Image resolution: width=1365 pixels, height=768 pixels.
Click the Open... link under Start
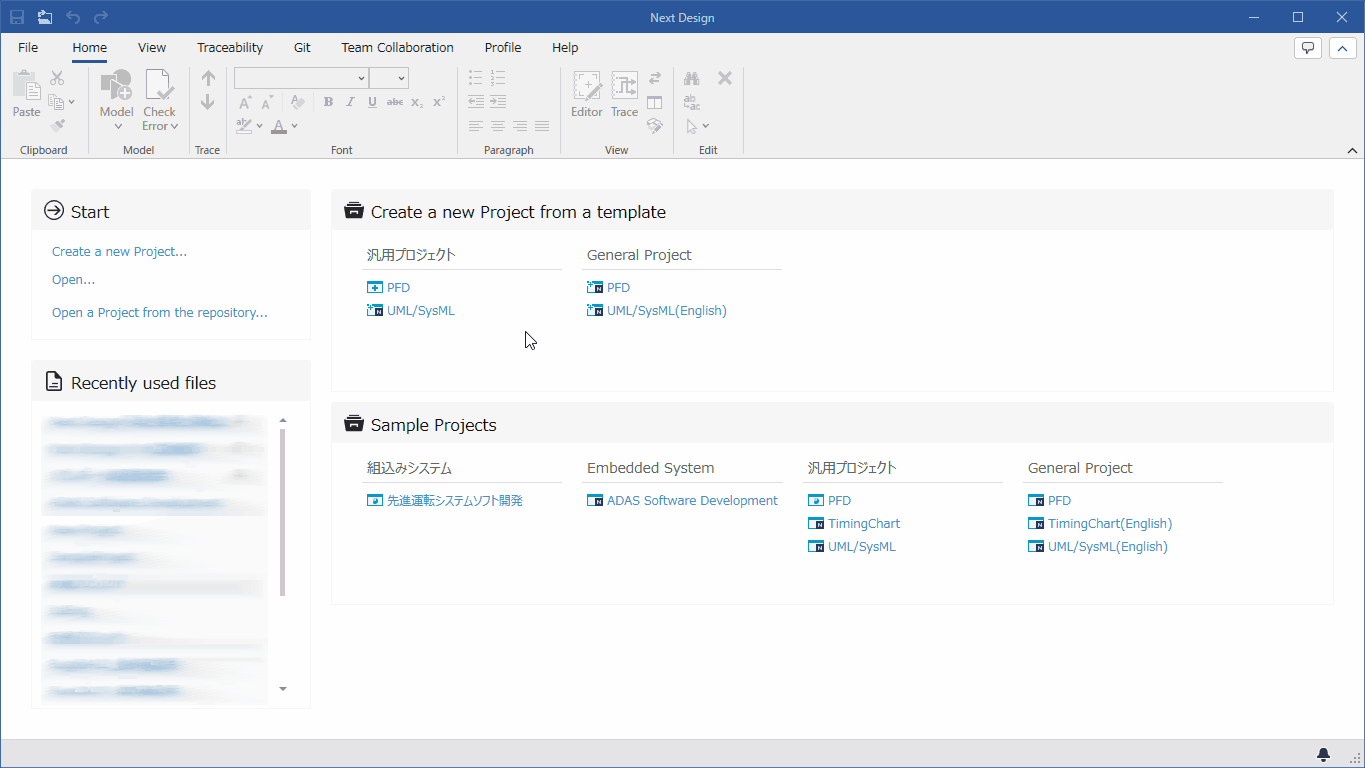[73, 280]
